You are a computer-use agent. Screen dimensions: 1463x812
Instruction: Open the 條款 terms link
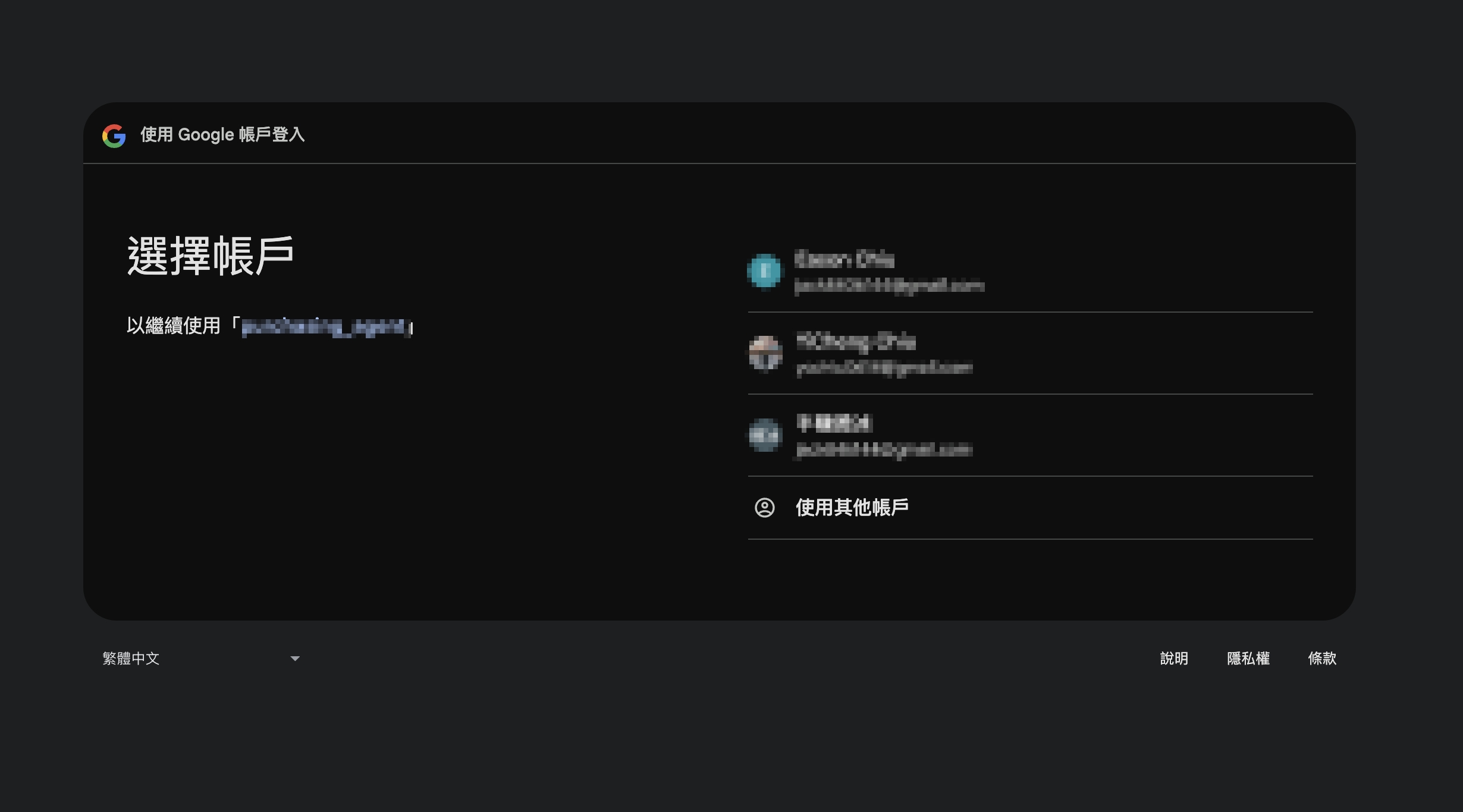1321,659
